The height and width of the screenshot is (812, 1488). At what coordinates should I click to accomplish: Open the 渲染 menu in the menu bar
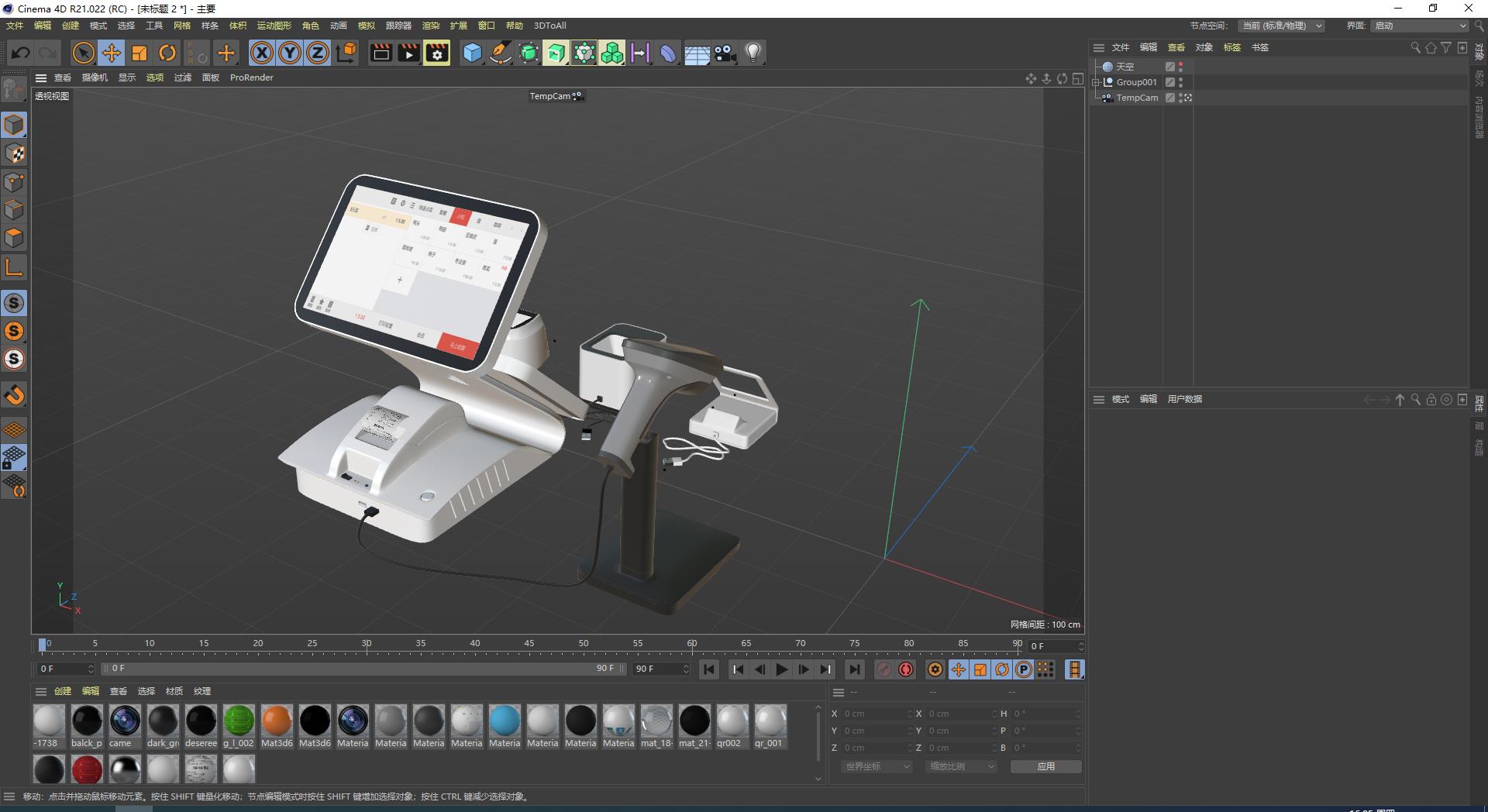coord(430,26)
